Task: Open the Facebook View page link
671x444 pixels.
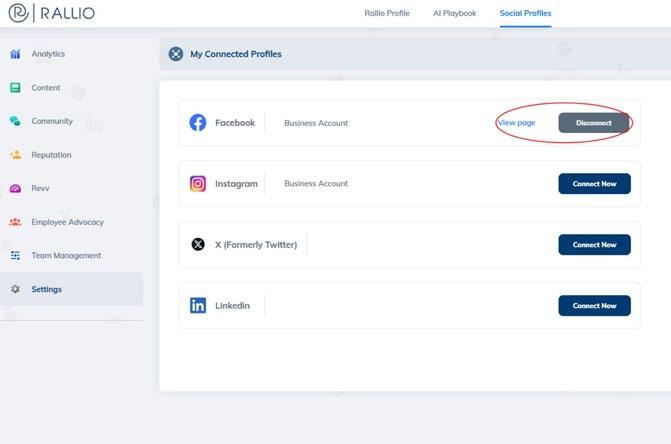Action: [517, 123]
